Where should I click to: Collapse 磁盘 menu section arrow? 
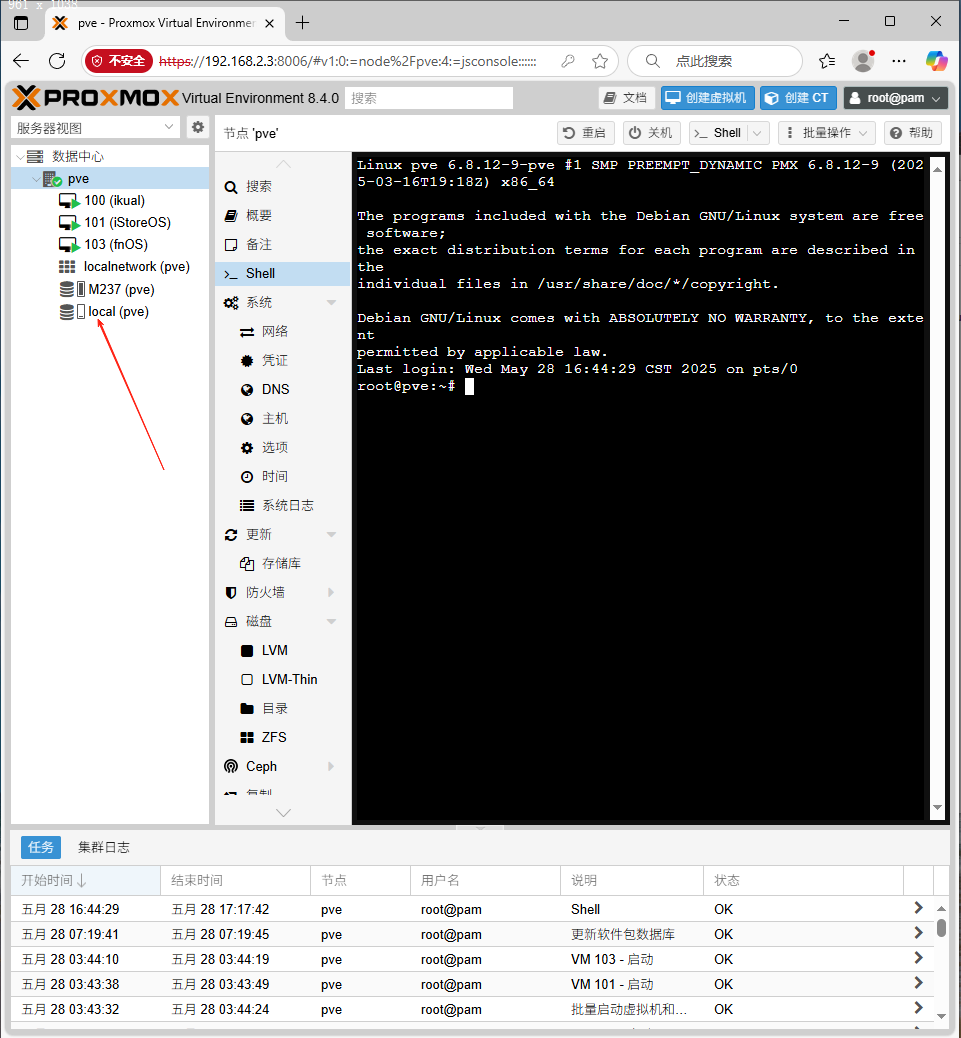point(332,622)
